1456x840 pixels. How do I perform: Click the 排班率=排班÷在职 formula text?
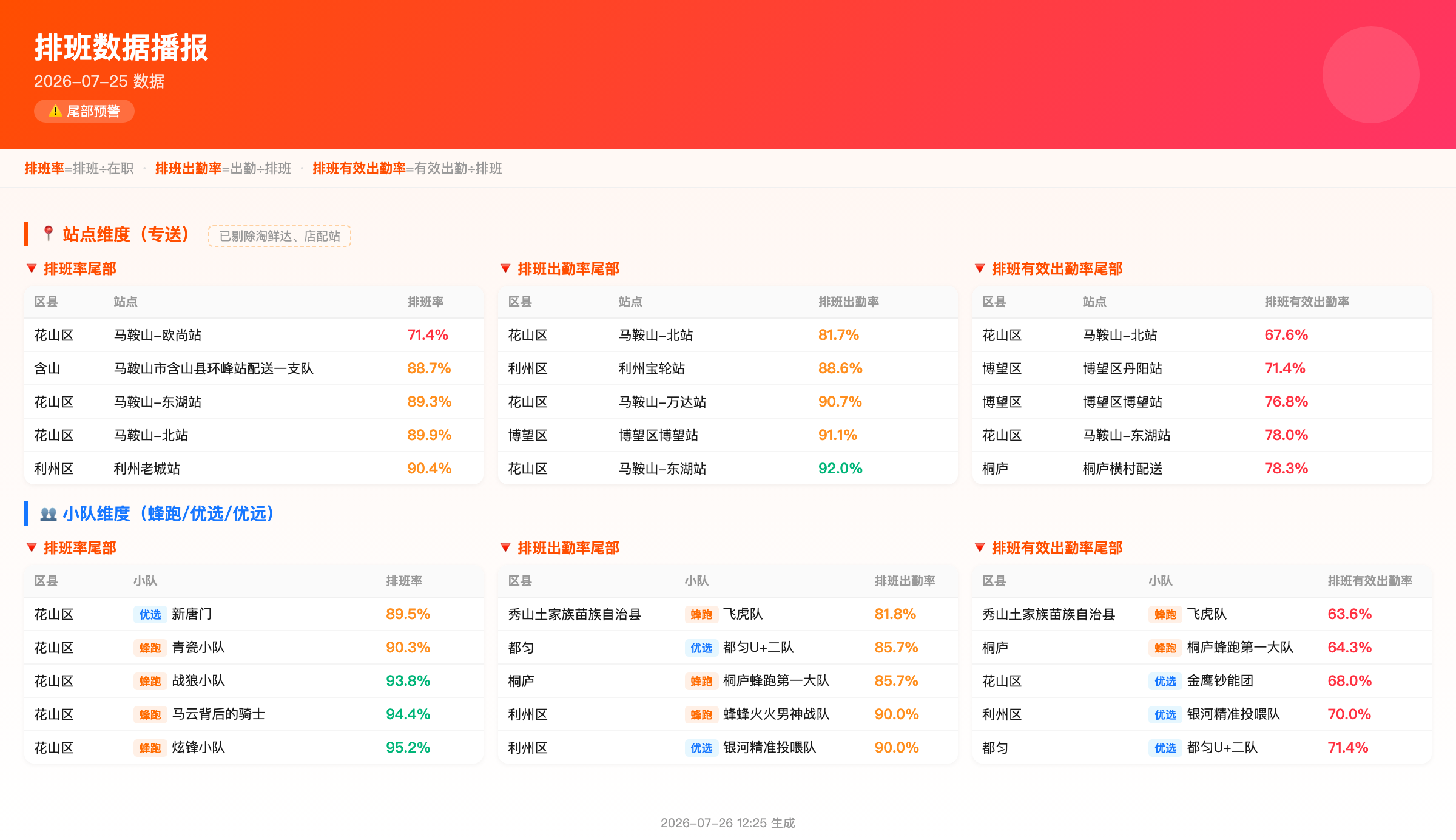(79, 168)
